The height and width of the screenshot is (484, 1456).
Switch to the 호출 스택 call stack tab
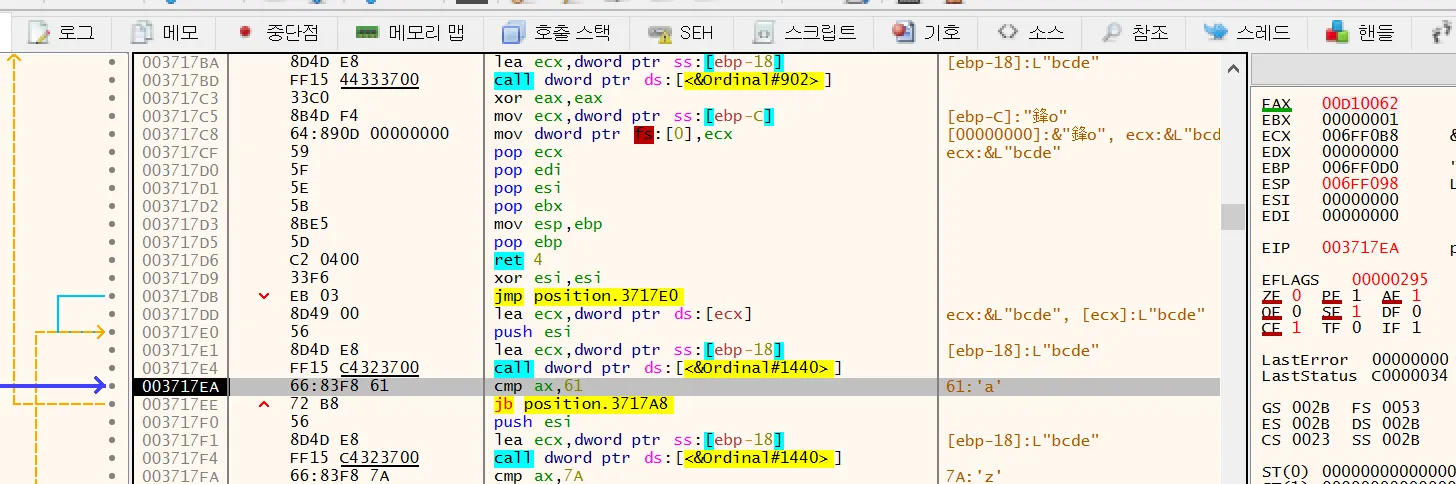click(556, 32)
